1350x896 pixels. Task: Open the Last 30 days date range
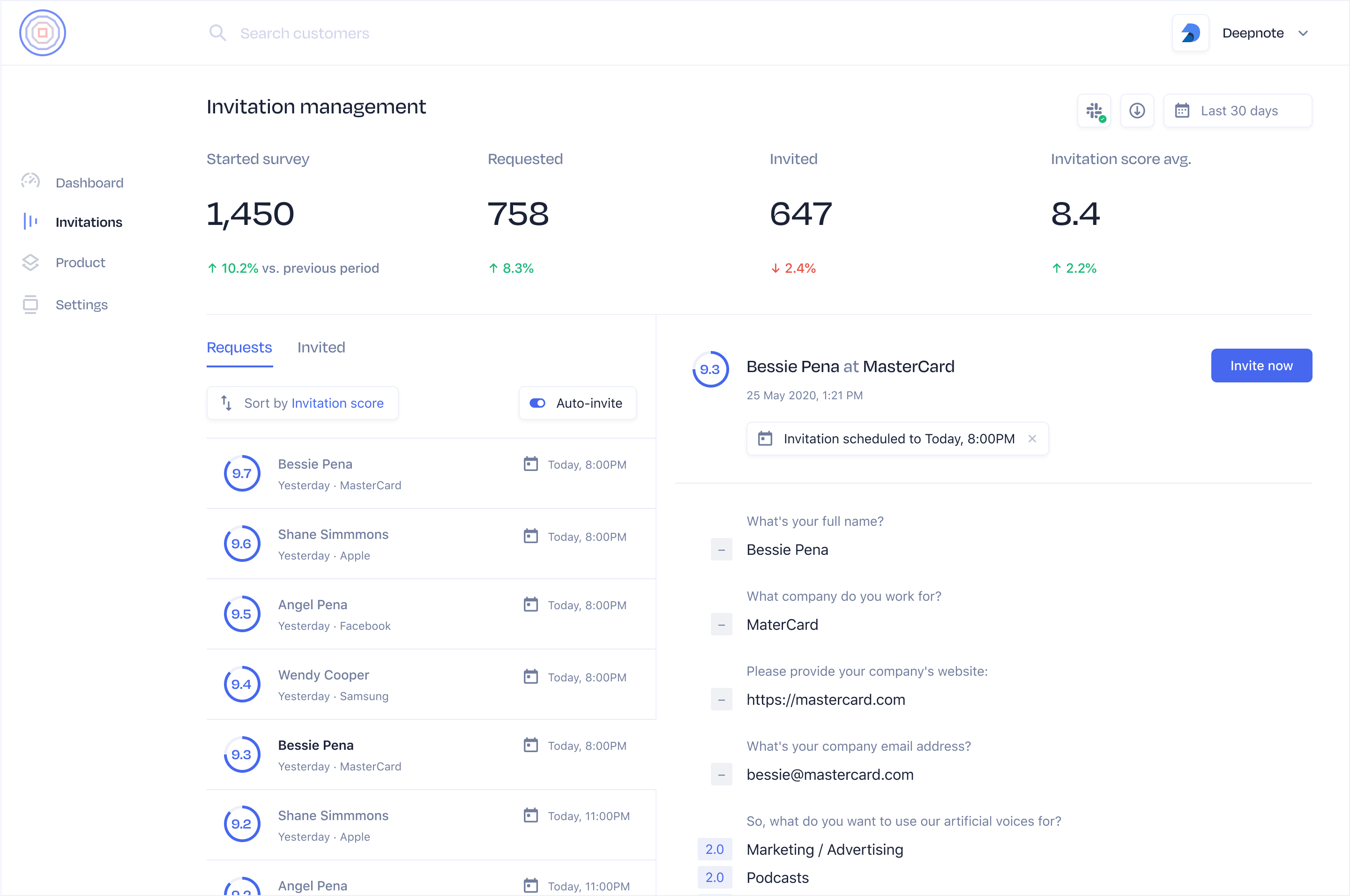1238,111
